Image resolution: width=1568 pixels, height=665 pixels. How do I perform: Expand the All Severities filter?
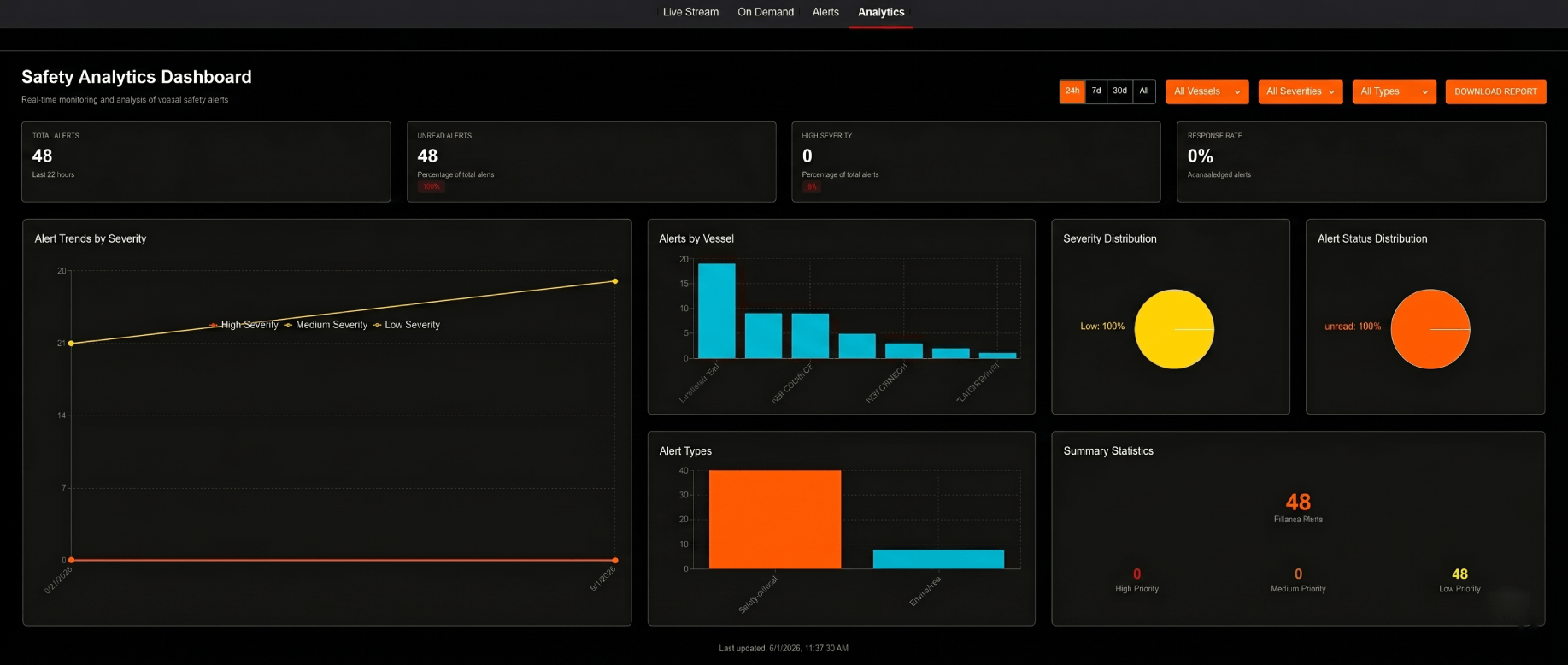click(x=1300, y=91)
